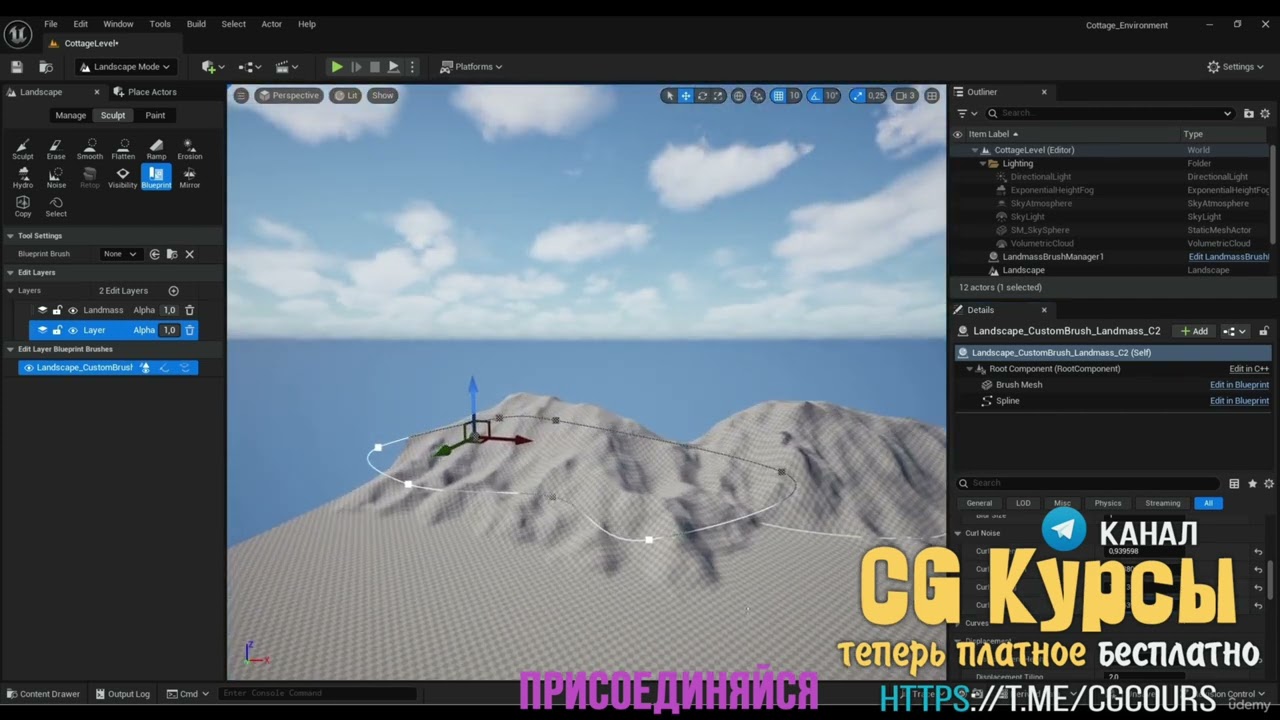Choose the landscape Select region tool
1280x720 pixels.
click(x=56, y=207)
